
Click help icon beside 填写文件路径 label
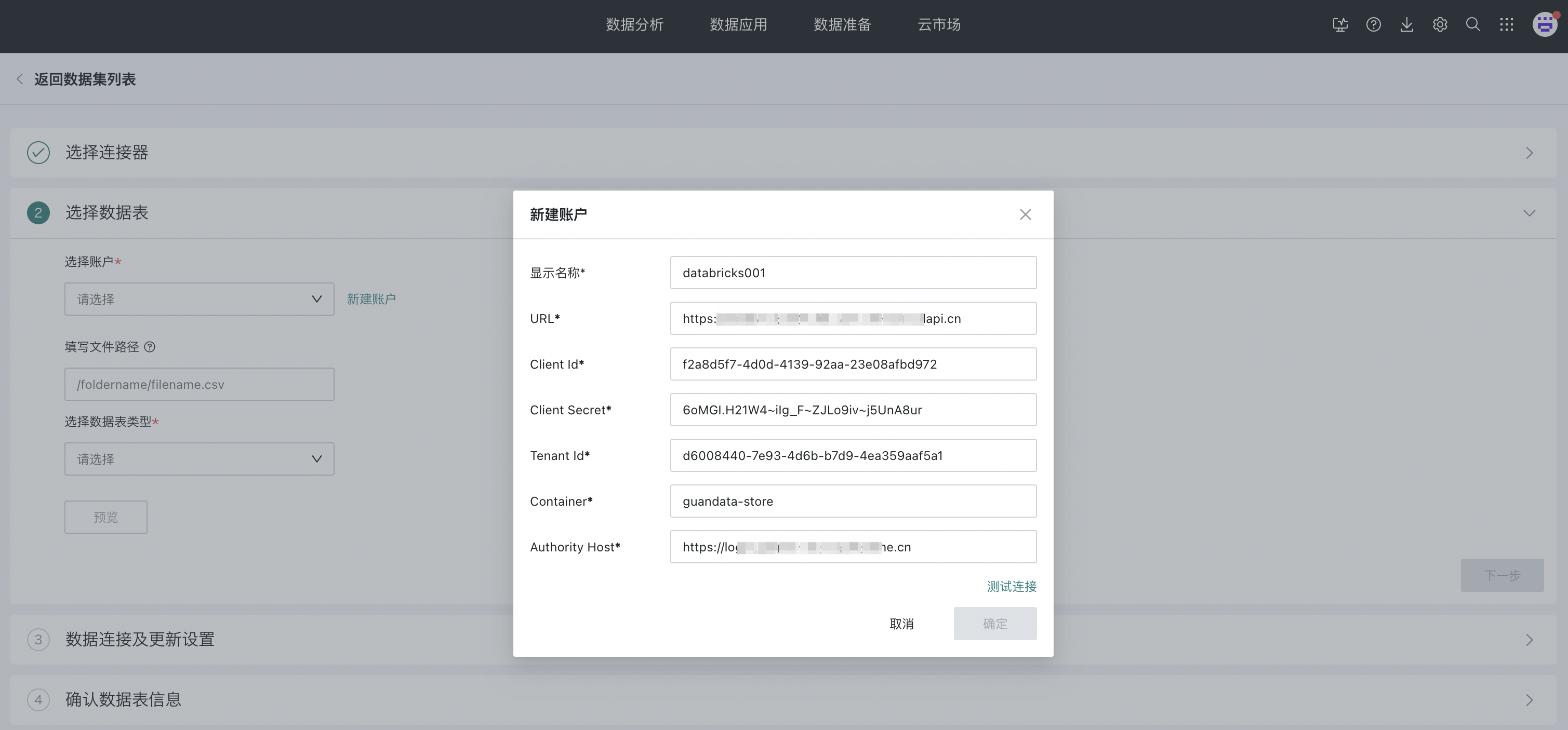[x=150, y=347]
